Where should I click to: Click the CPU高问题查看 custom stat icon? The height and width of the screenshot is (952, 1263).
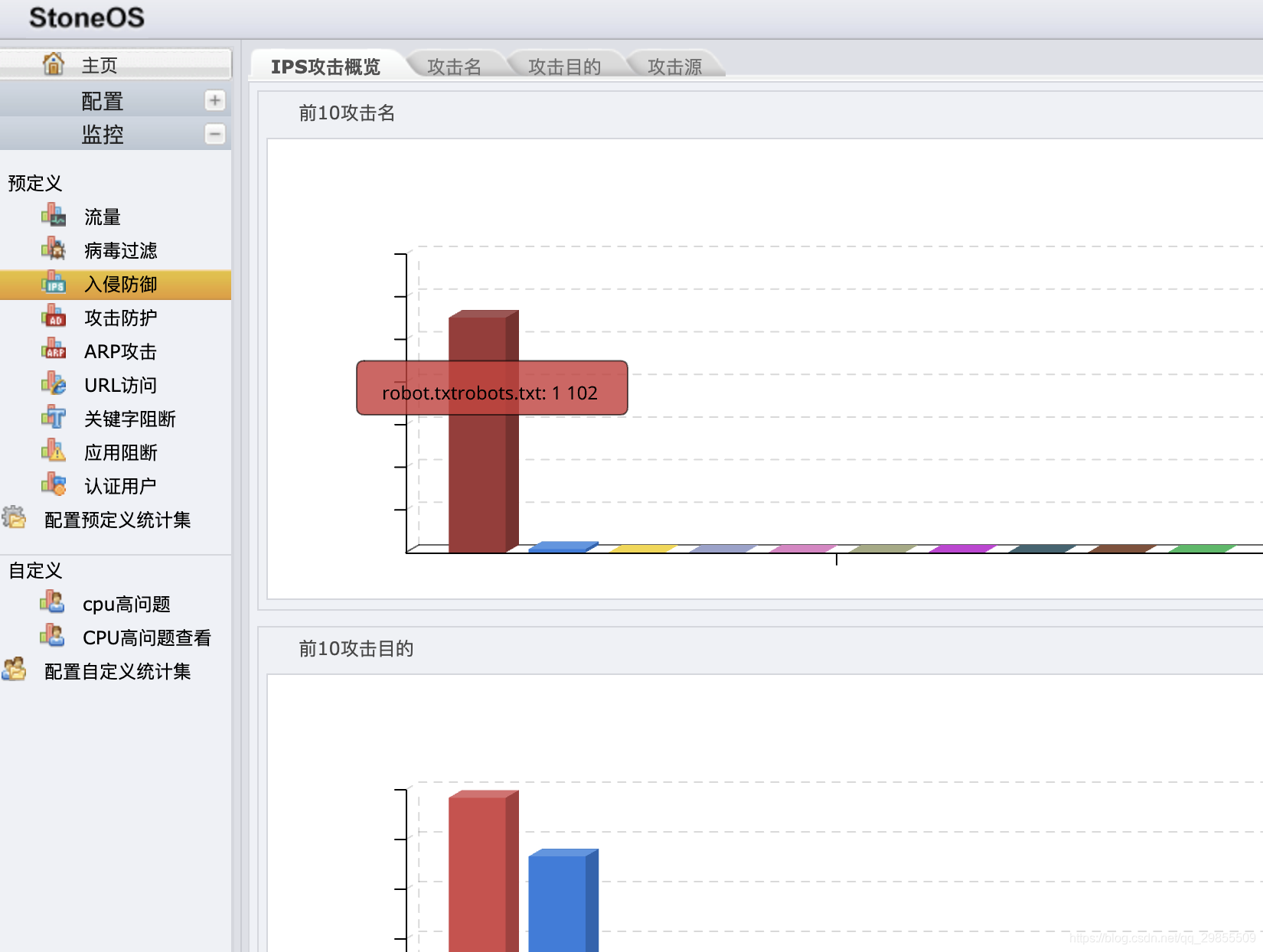point(52,636)
